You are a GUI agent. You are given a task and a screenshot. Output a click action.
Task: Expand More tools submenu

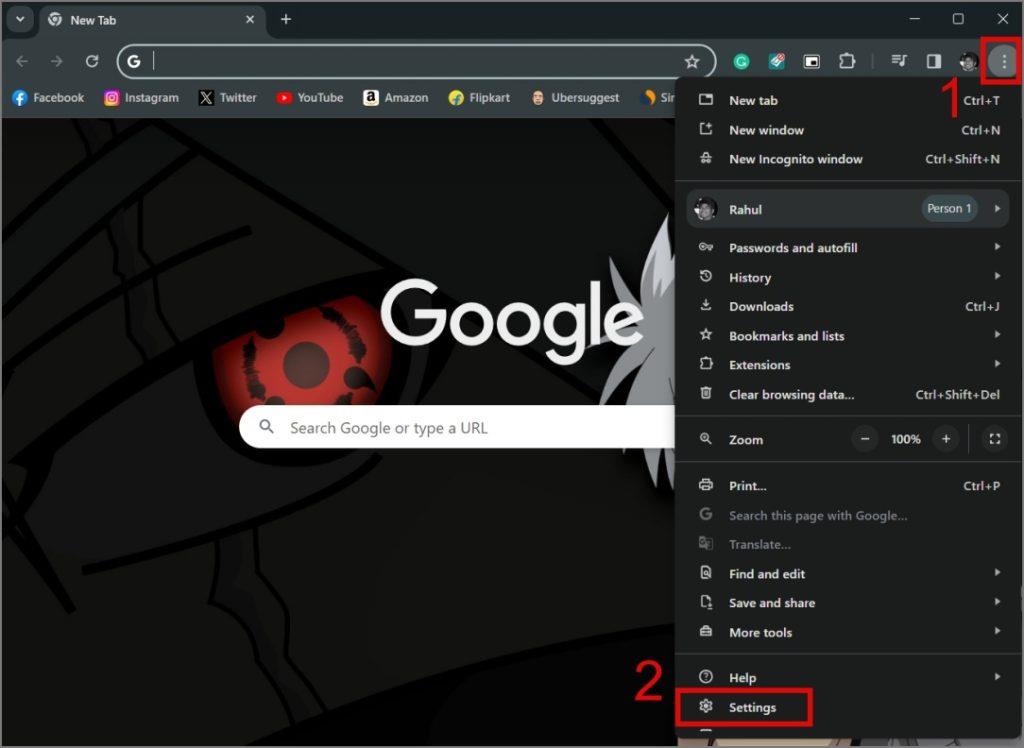coord(848,632)
